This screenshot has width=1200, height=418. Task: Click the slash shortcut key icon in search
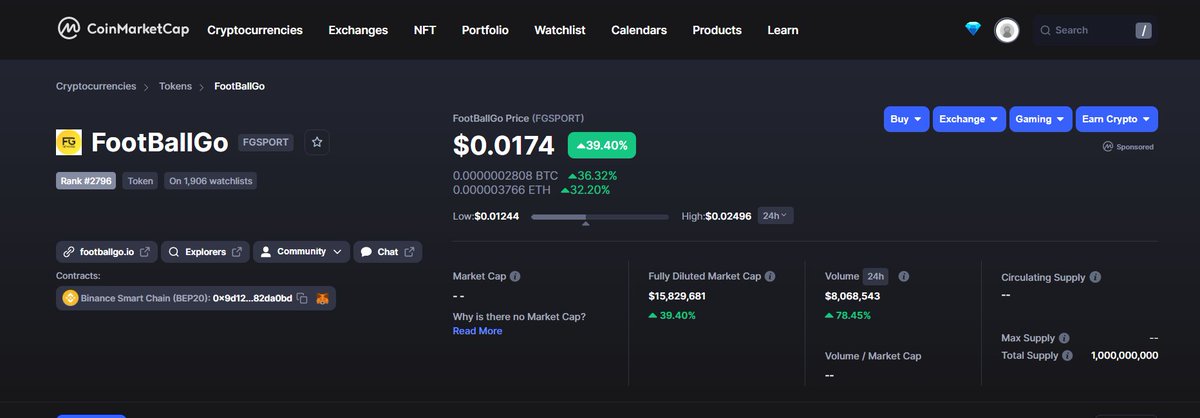coord(1144,30)
